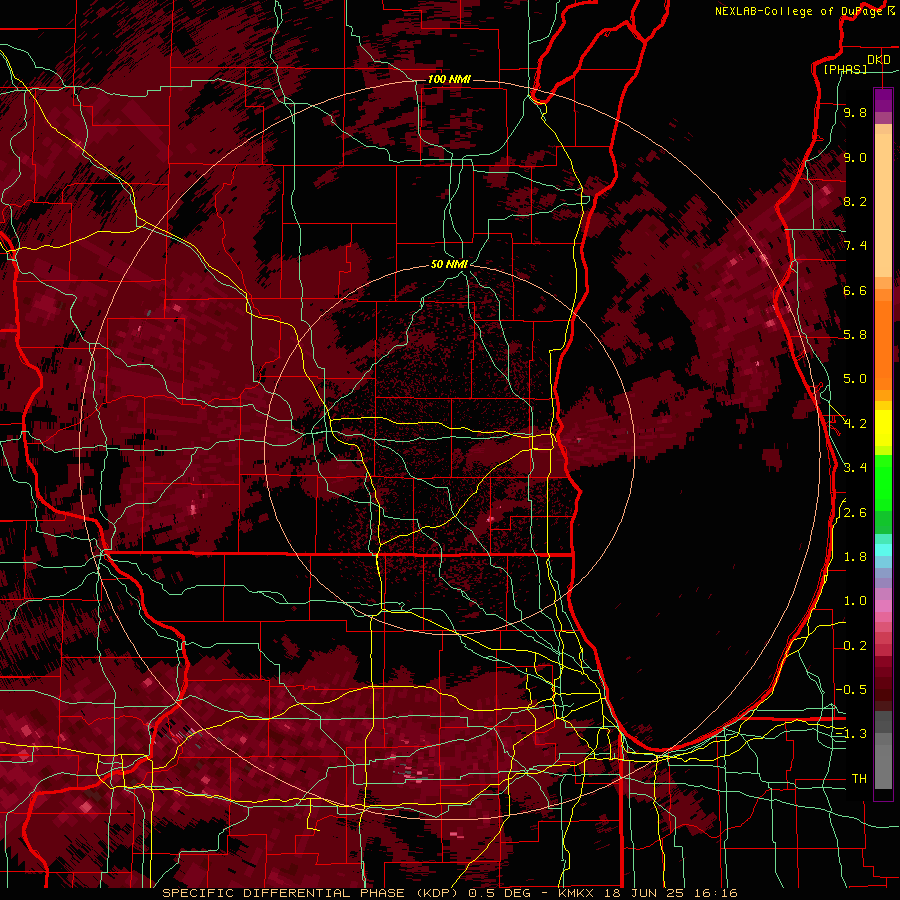Click the SPECIFIC DIFFERENTIAL PHASE (KDP) product title
The width and height of the screenshot is (900, 900).
pyautogui.click(x=312, y=893)
